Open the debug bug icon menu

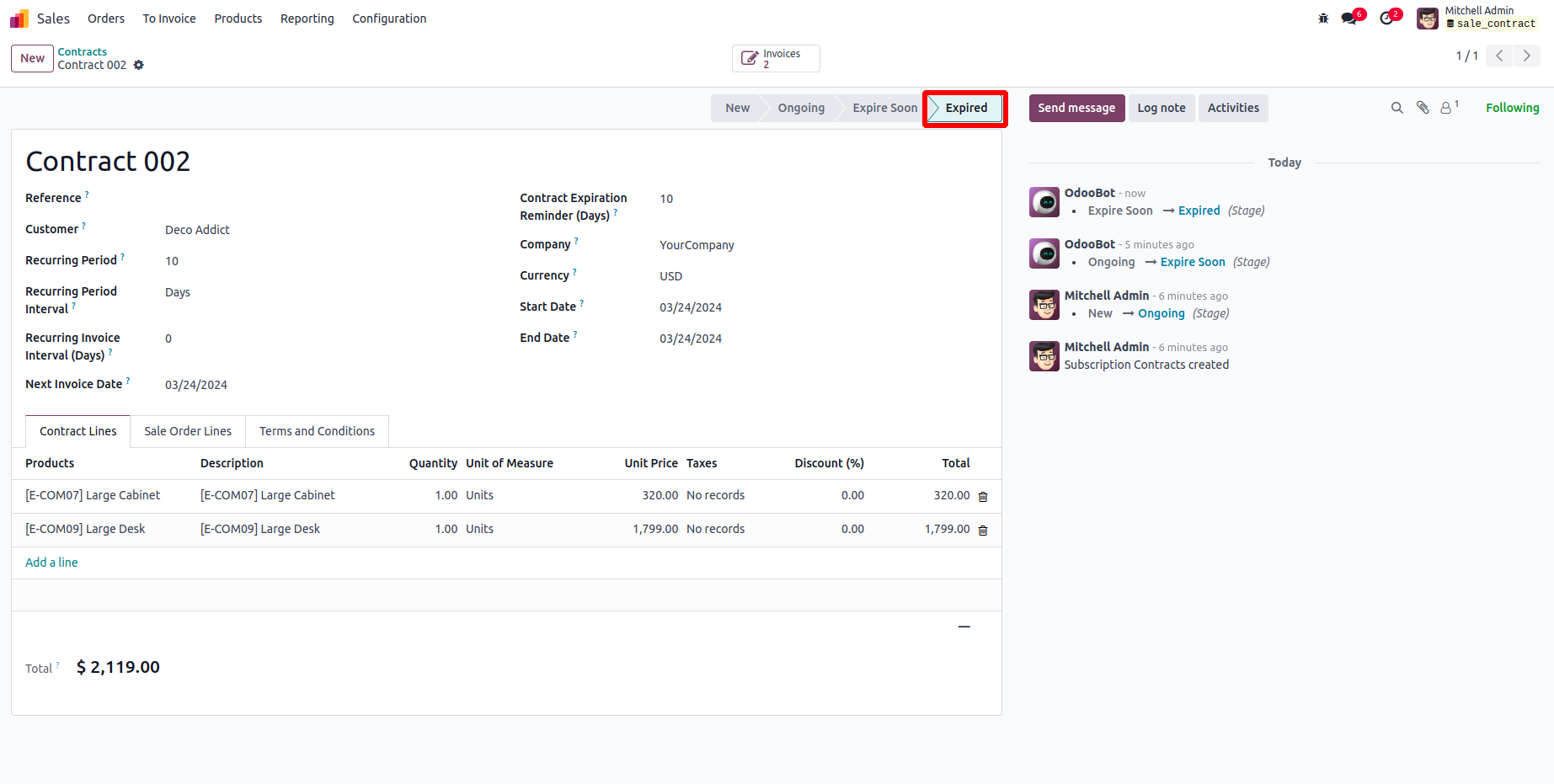click(1323, 19)
